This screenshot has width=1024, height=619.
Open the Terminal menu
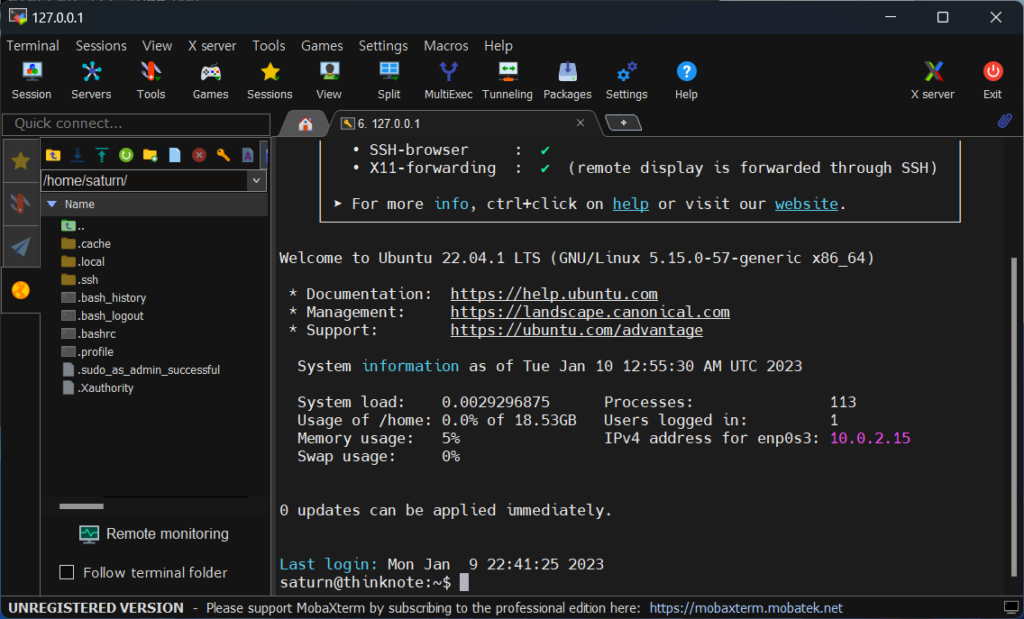coord(33,46)
